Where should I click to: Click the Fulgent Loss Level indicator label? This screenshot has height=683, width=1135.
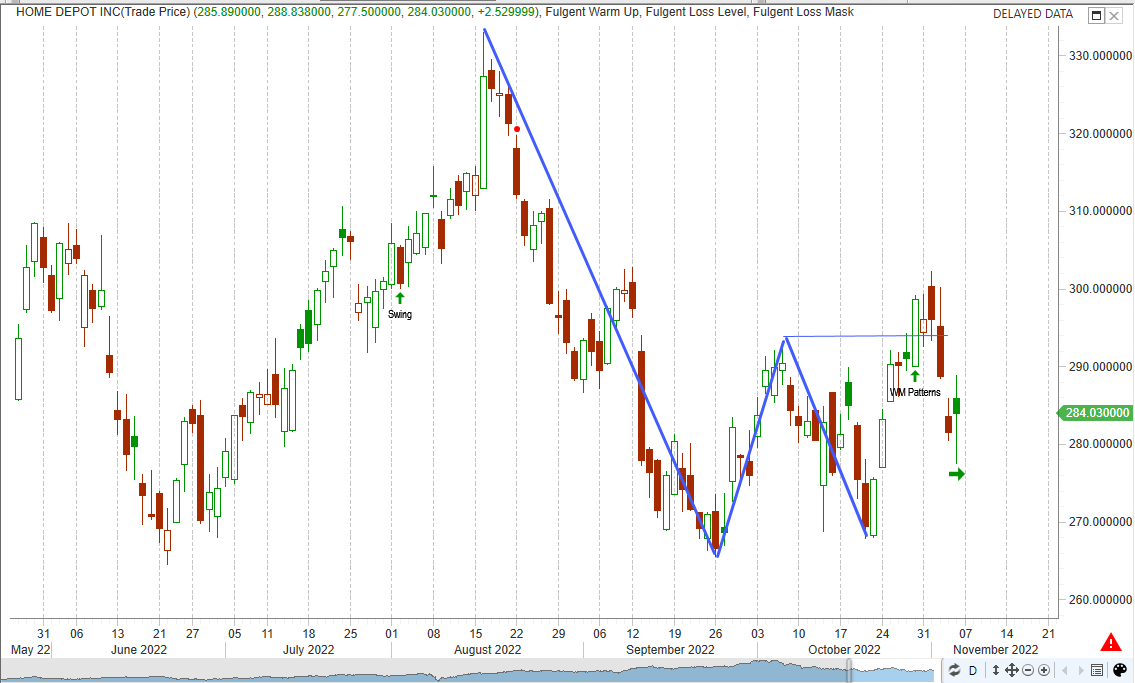696,12
